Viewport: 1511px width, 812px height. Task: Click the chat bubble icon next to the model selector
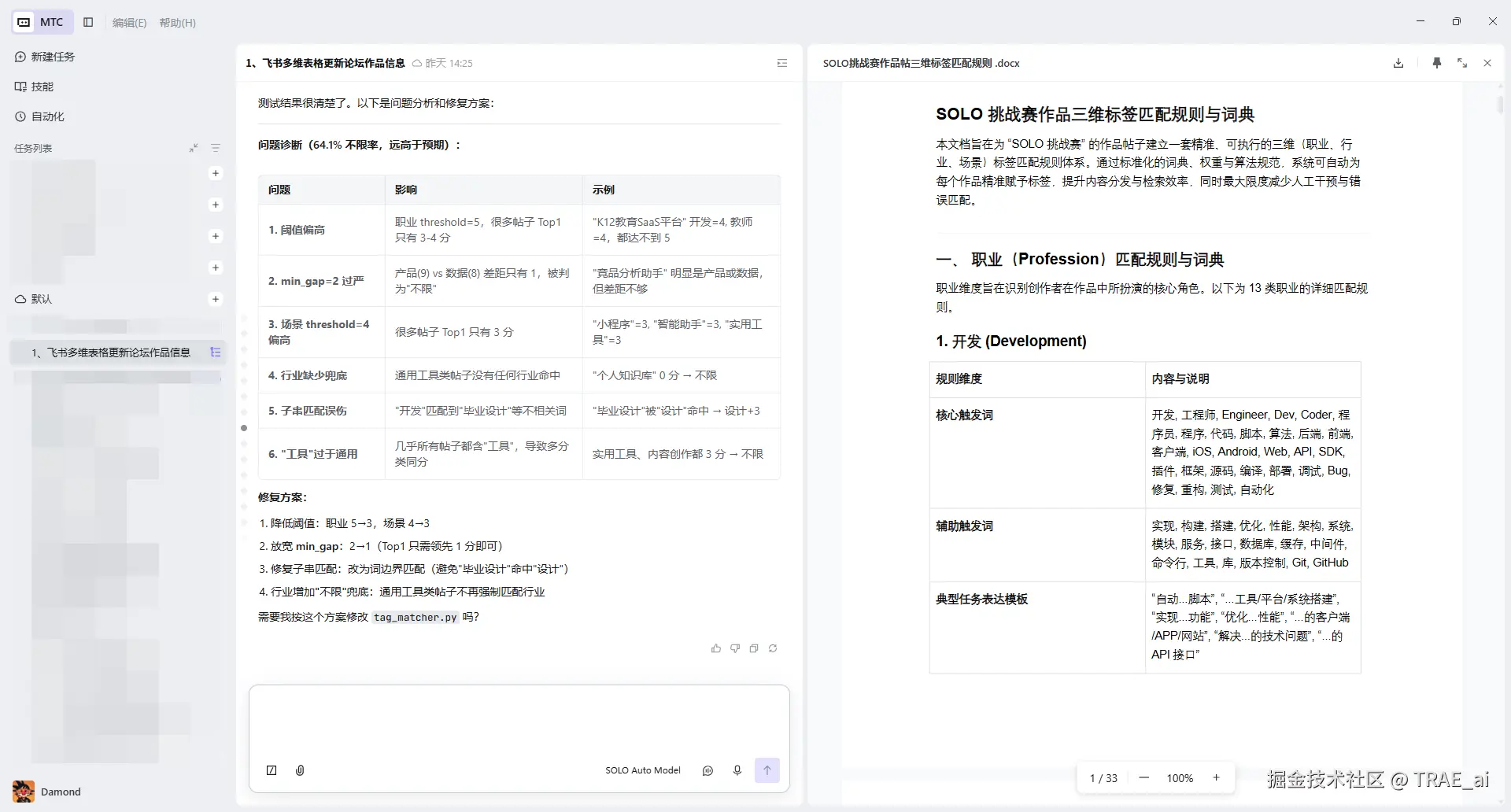pyautogui.click(x=707, y=770)
